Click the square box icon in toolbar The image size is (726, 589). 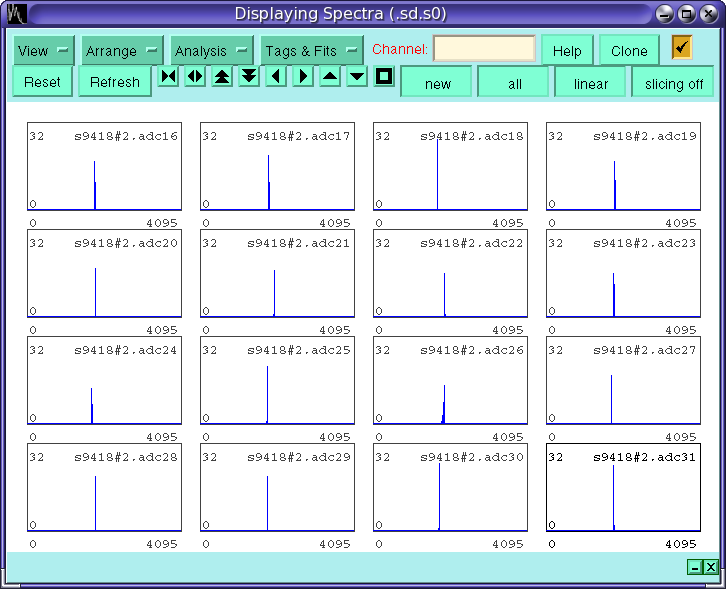coord(384,77)
